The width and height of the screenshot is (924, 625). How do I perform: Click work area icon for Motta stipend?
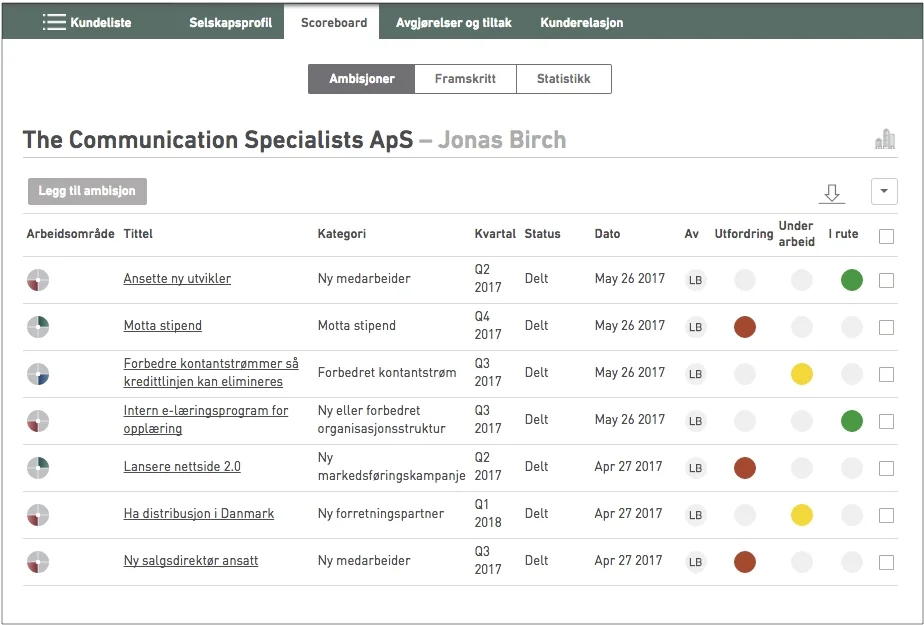coord(38,326)
